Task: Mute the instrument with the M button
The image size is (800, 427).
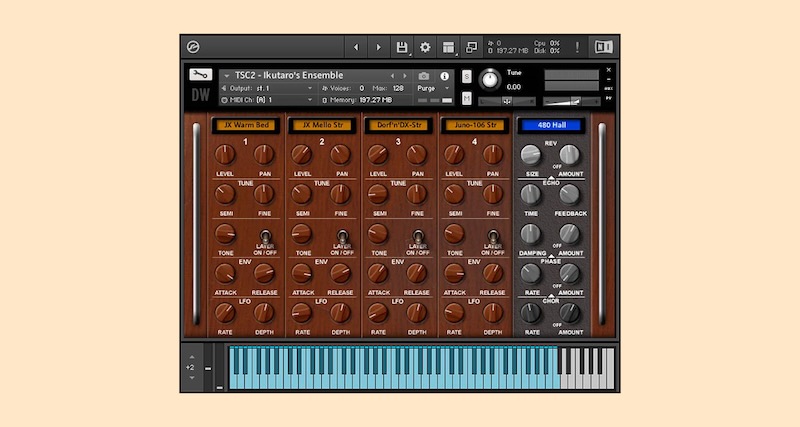Action: coord(466,98)
